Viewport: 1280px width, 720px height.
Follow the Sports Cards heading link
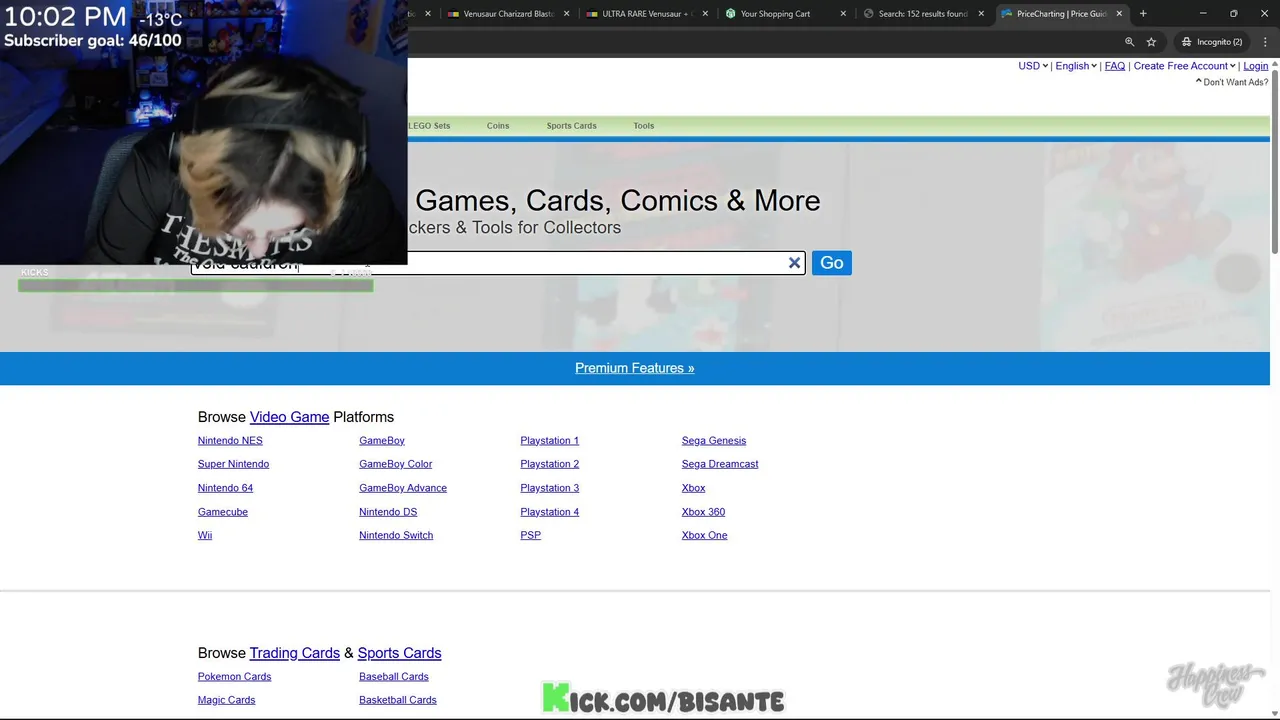pos(400,653)
